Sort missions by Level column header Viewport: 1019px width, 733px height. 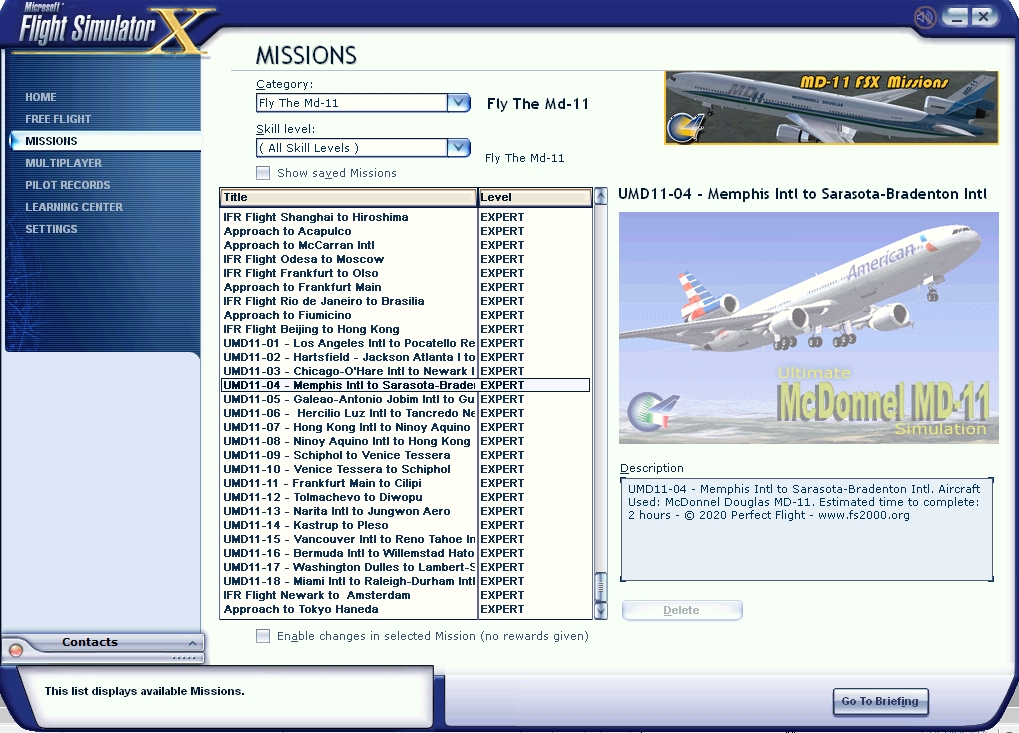pyautogui.click(x=535, y=198)
